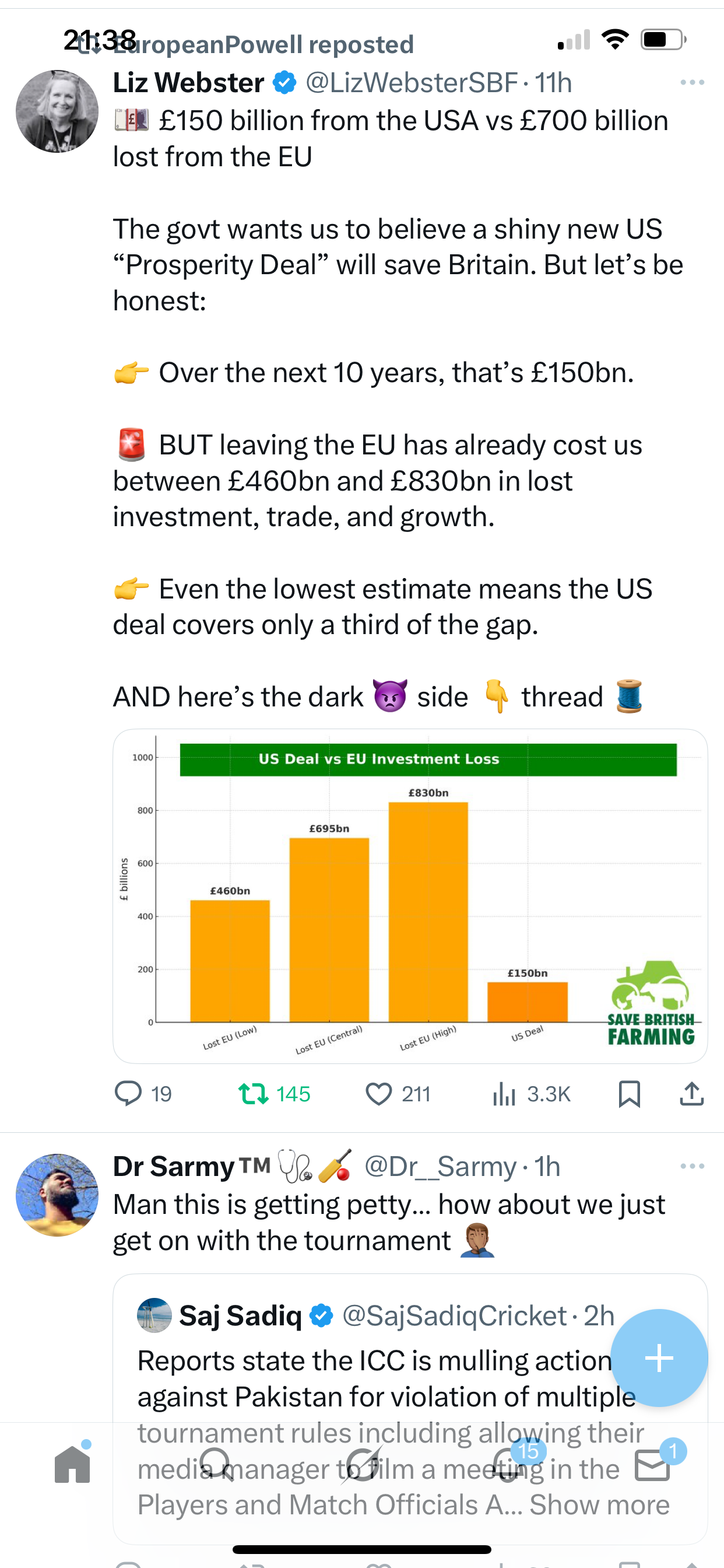
Task: Open the US Deal vs EU chart image
Action: pos(409,896)
